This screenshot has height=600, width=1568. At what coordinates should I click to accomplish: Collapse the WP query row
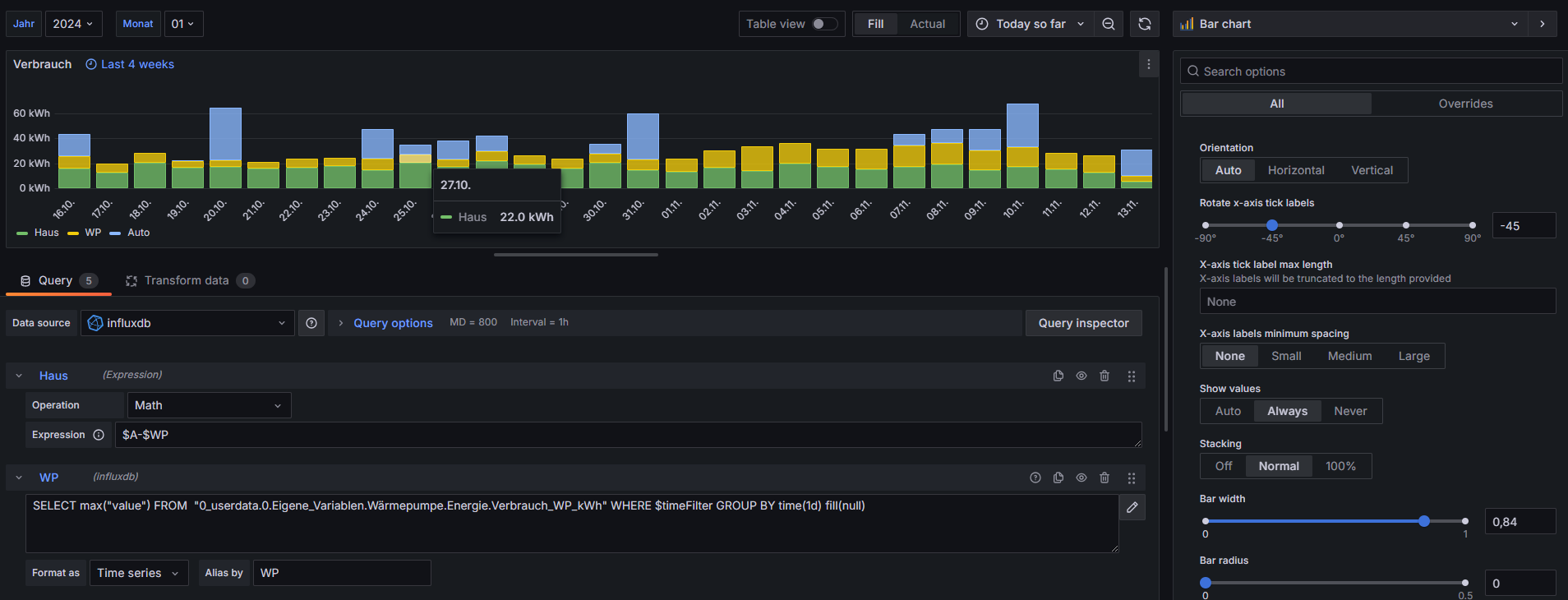point(19,478)
